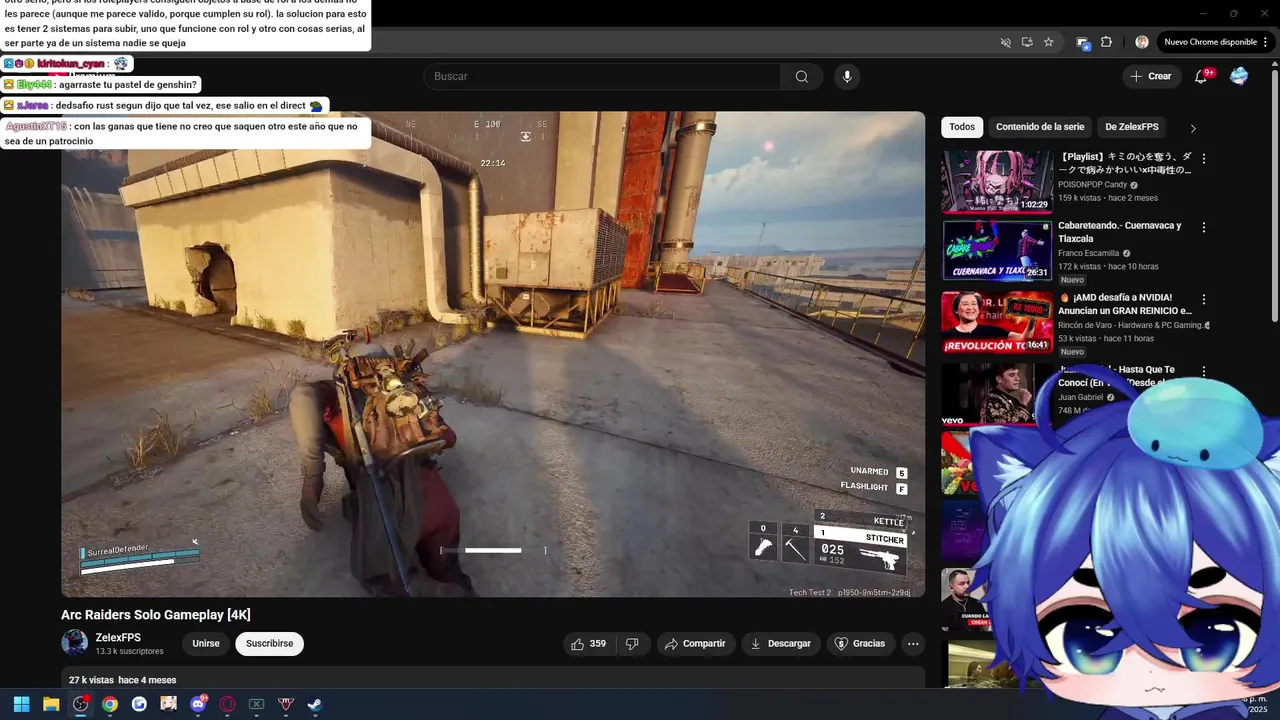Open options menu for Cabareteando video
This screenshot has height=720, width=1280.
point(1204,227)
